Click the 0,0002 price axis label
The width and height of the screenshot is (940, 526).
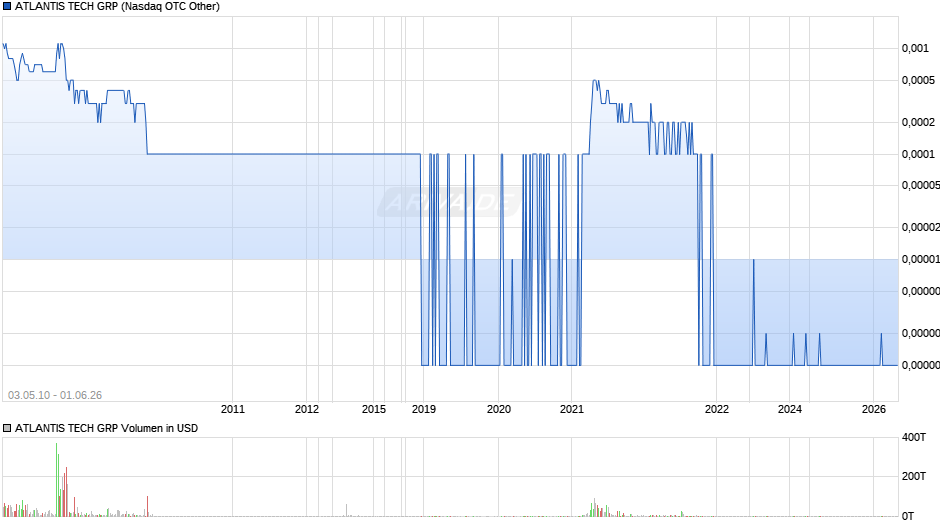(918, 122)
